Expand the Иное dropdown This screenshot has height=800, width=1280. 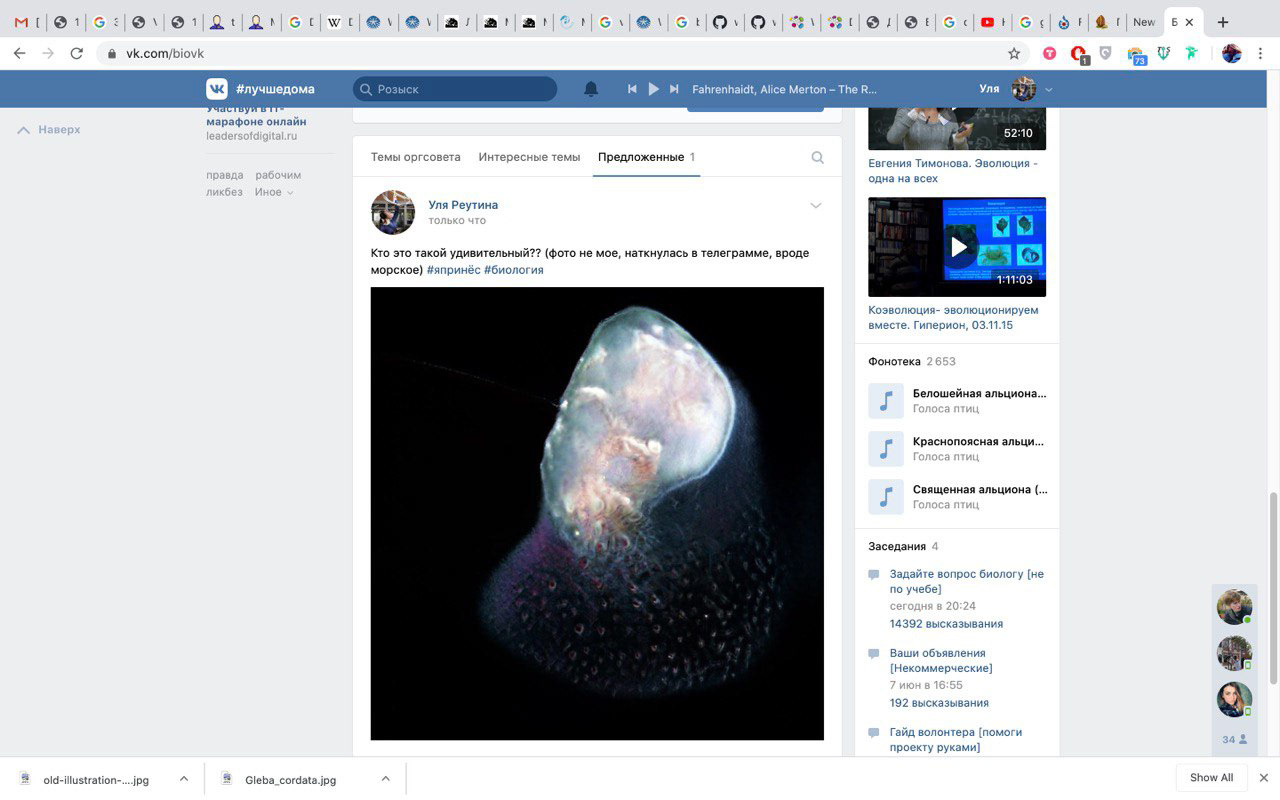tap(274, 192)
